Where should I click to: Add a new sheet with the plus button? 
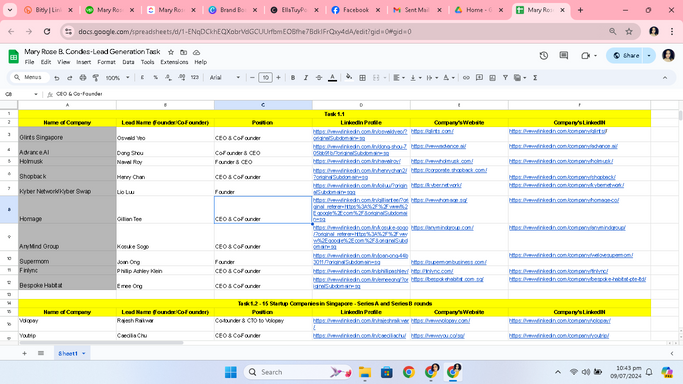pyautogui.click(x=24, y=354)
